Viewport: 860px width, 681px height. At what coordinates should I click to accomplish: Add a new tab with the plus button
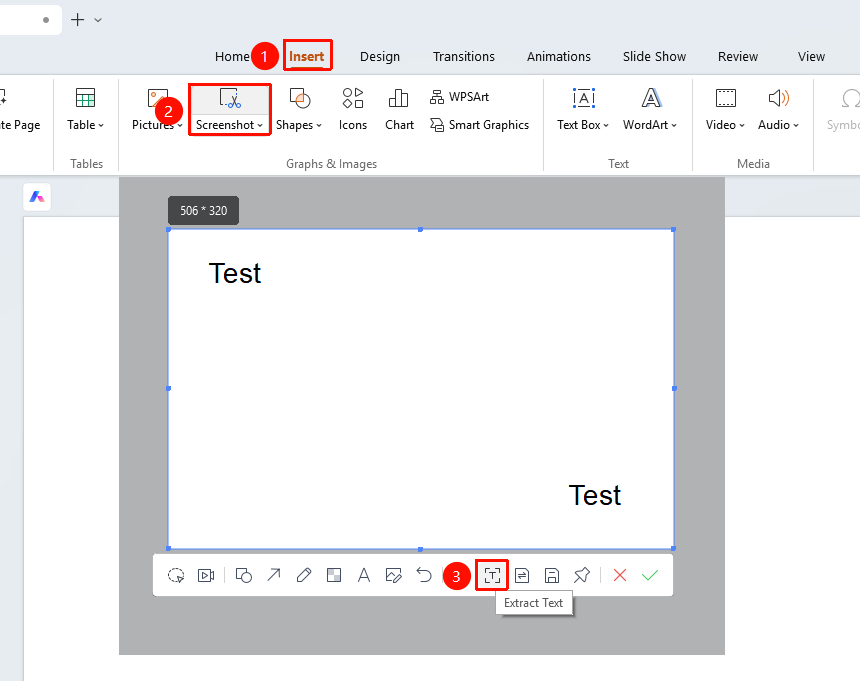click(x=77, y=20)
